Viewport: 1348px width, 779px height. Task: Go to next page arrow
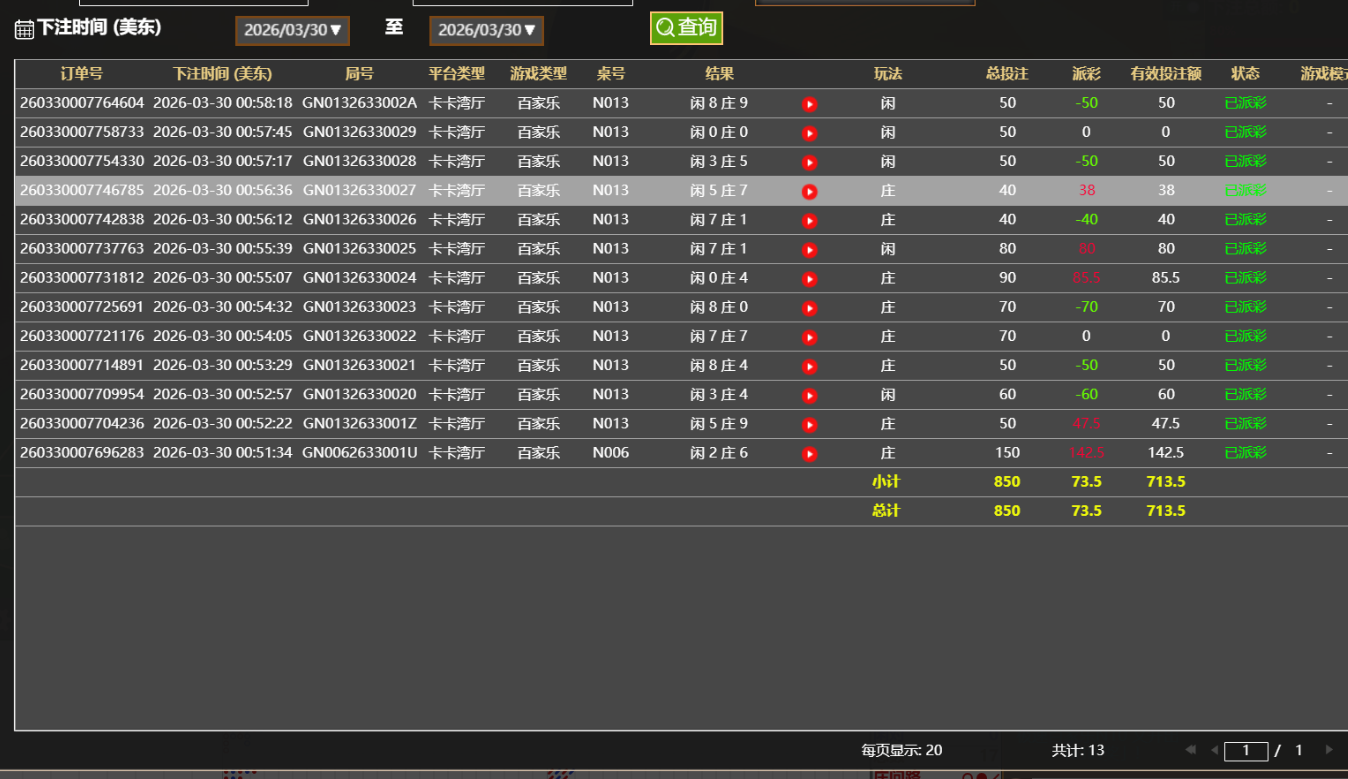[1329, 750]
